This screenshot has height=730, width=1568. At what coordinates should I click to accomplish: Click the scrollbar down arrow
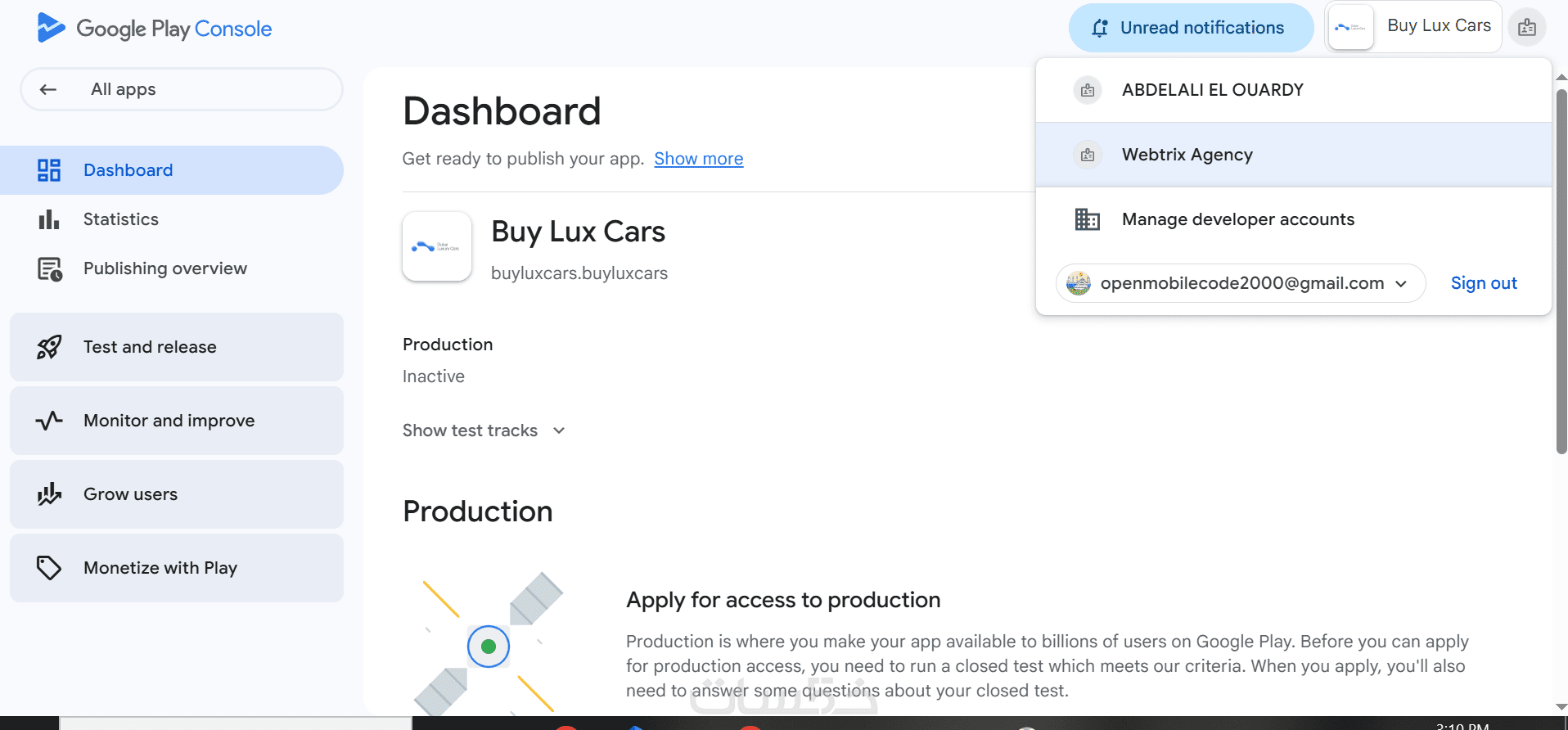coord(1561,707)
